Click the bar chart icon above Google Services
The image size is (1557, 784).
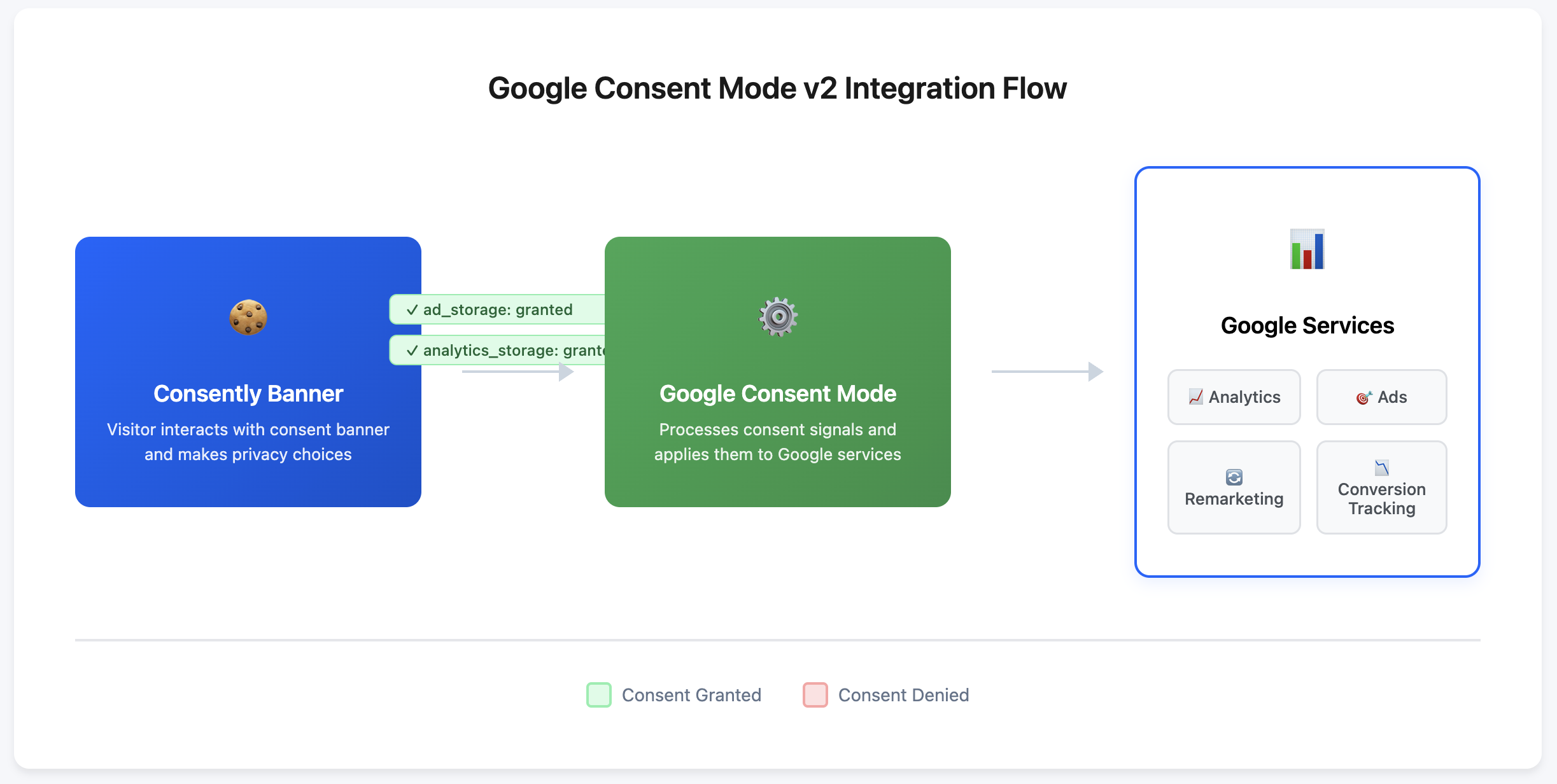coord(1307,249)
